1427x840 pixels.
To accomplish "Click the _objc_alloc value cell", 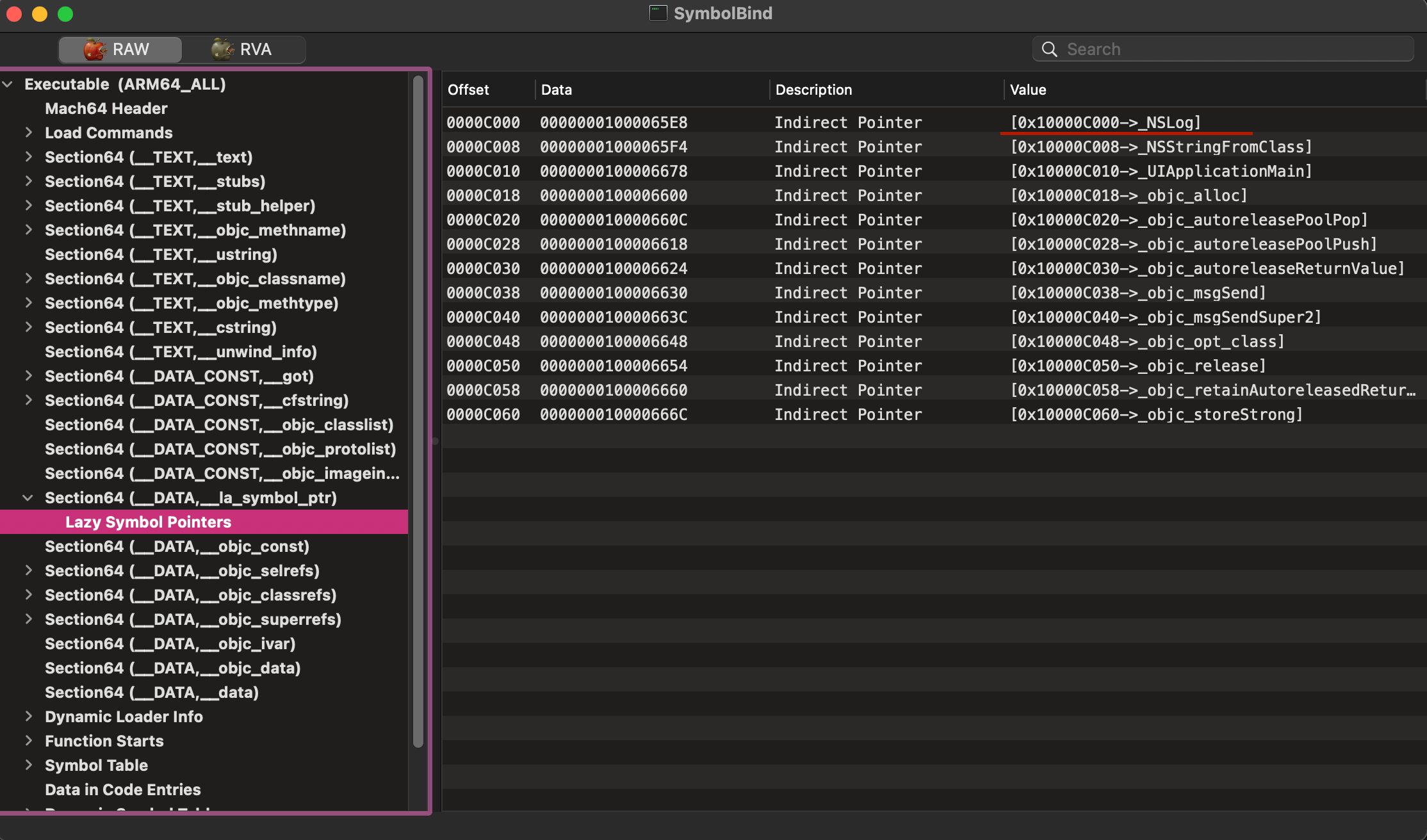I will pos(1129,195).
